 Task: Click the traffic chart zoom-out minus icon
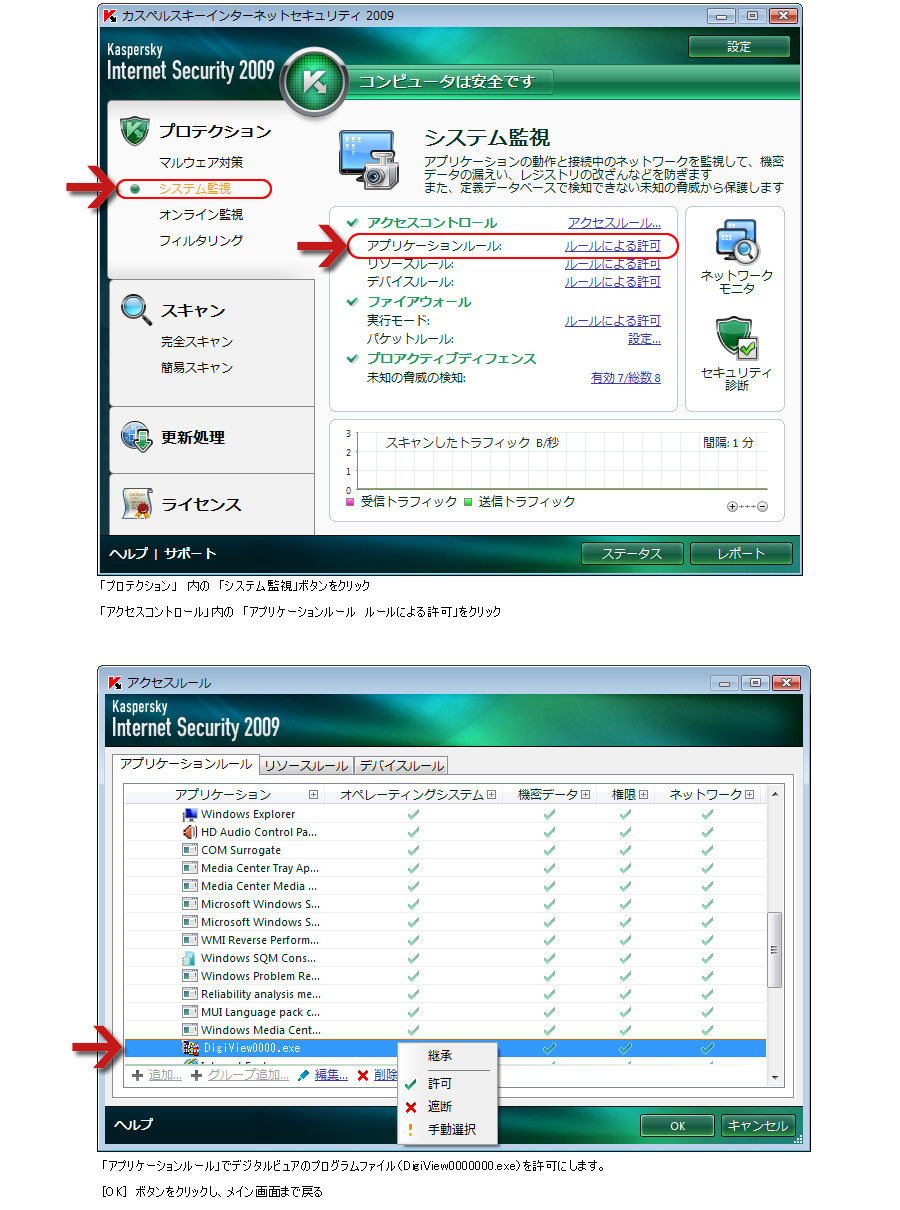click(762, 507)
